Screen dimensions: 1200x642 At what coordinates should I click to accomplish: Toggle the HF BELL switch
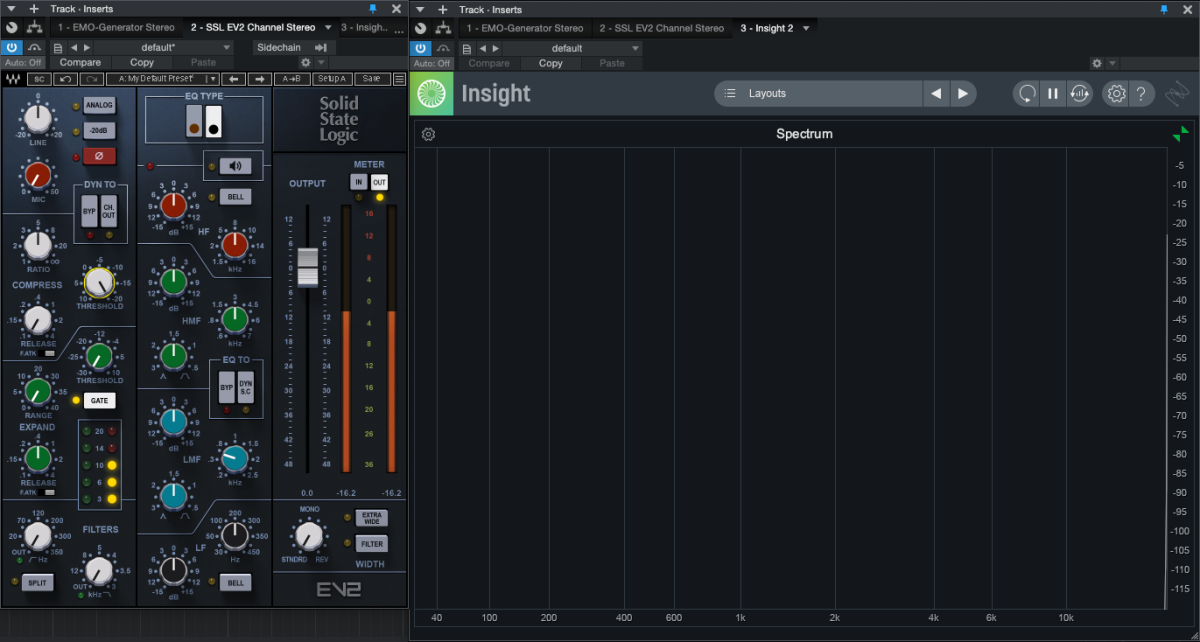tap(236, 197)
